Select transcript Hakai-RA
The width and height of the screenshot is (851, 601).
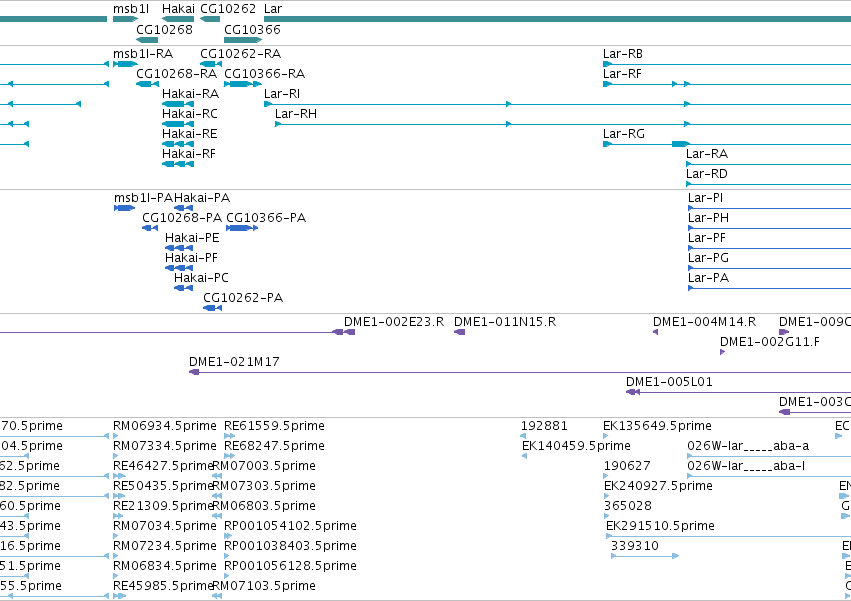[190, 94]
